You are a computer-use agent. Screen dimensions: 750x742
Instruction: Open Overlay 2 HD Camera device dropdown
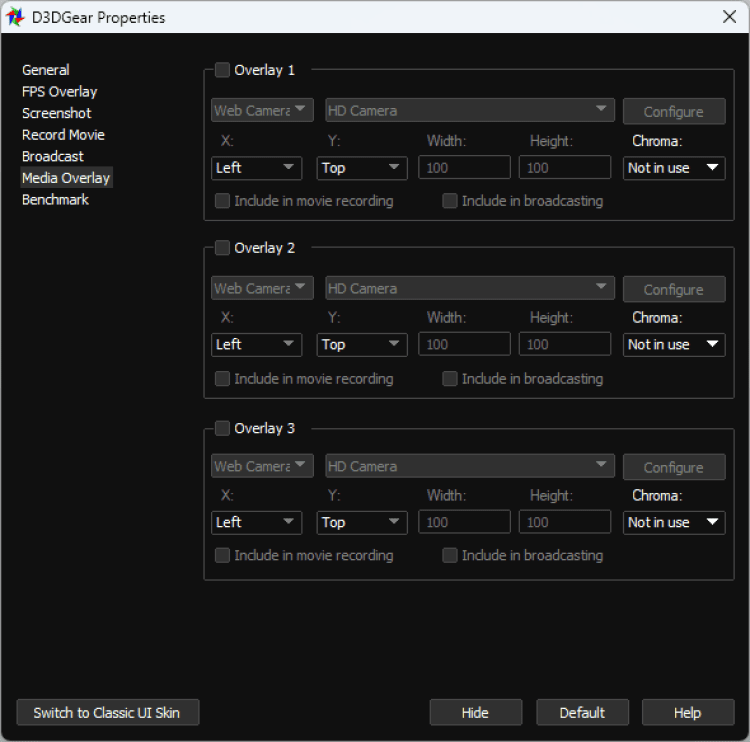tap(470, 288)
